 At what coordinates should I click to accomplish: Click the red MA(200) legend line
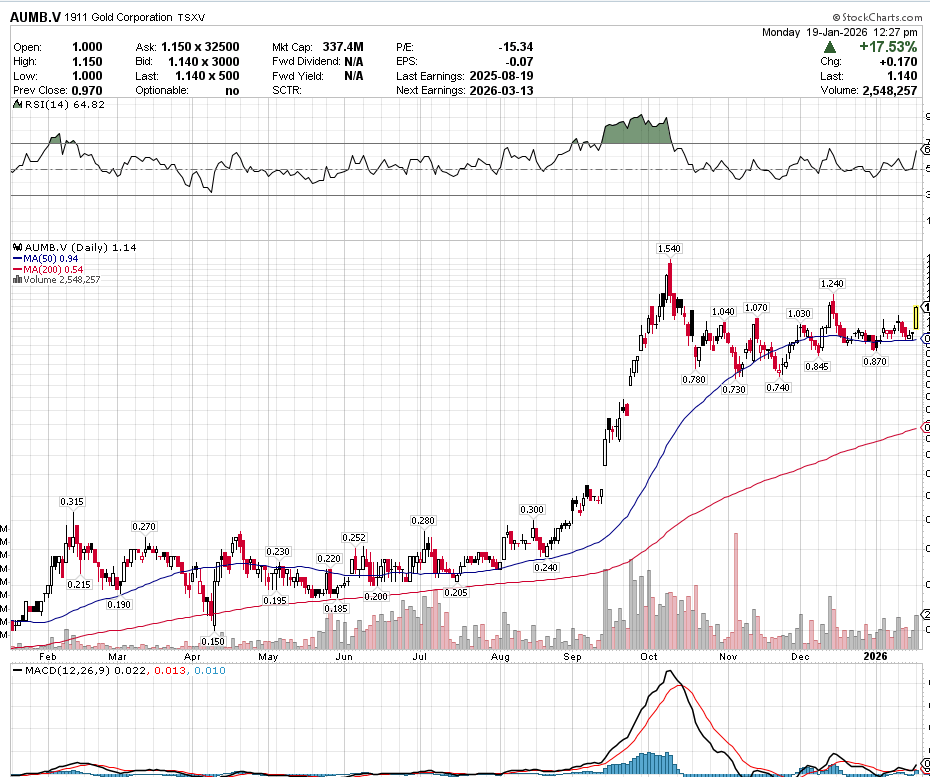pyautogui.click(x=16, y=269)
